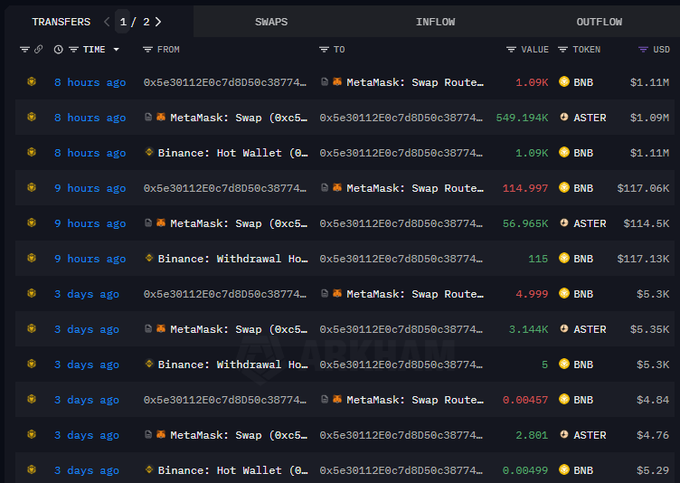The height and width of the screenshot is (483, 680).
Task: Select USD amount $117.13K
Action: point(643,259)
